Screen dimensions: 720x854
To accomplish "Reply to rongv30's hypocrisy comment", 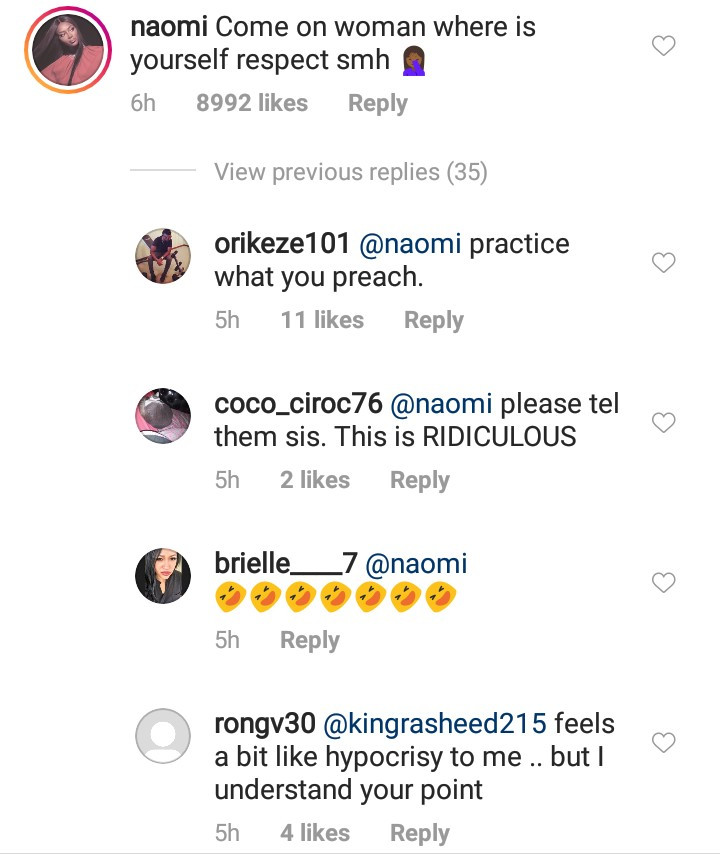I will click(419, 833).
